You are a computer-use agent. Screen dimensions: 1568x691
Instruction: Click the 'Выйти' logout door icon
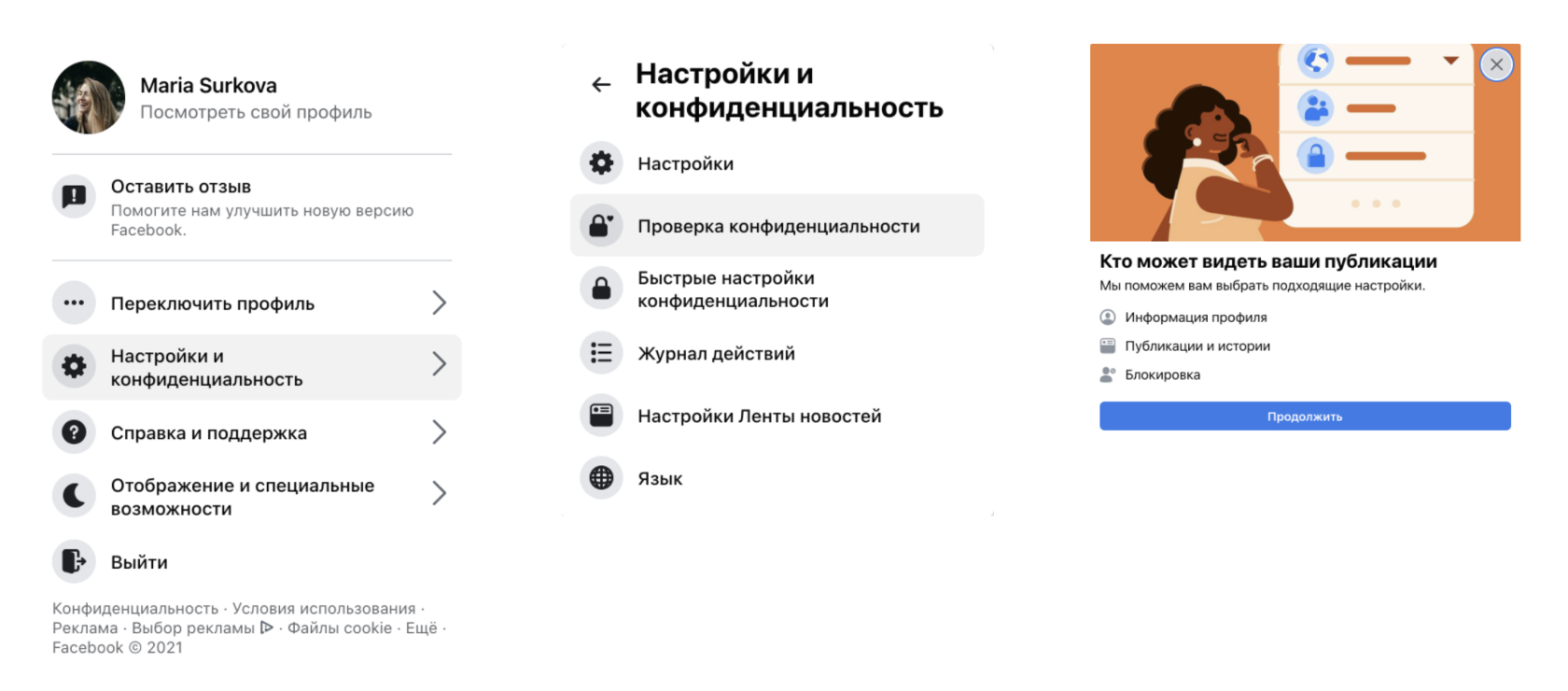[74, 561]
